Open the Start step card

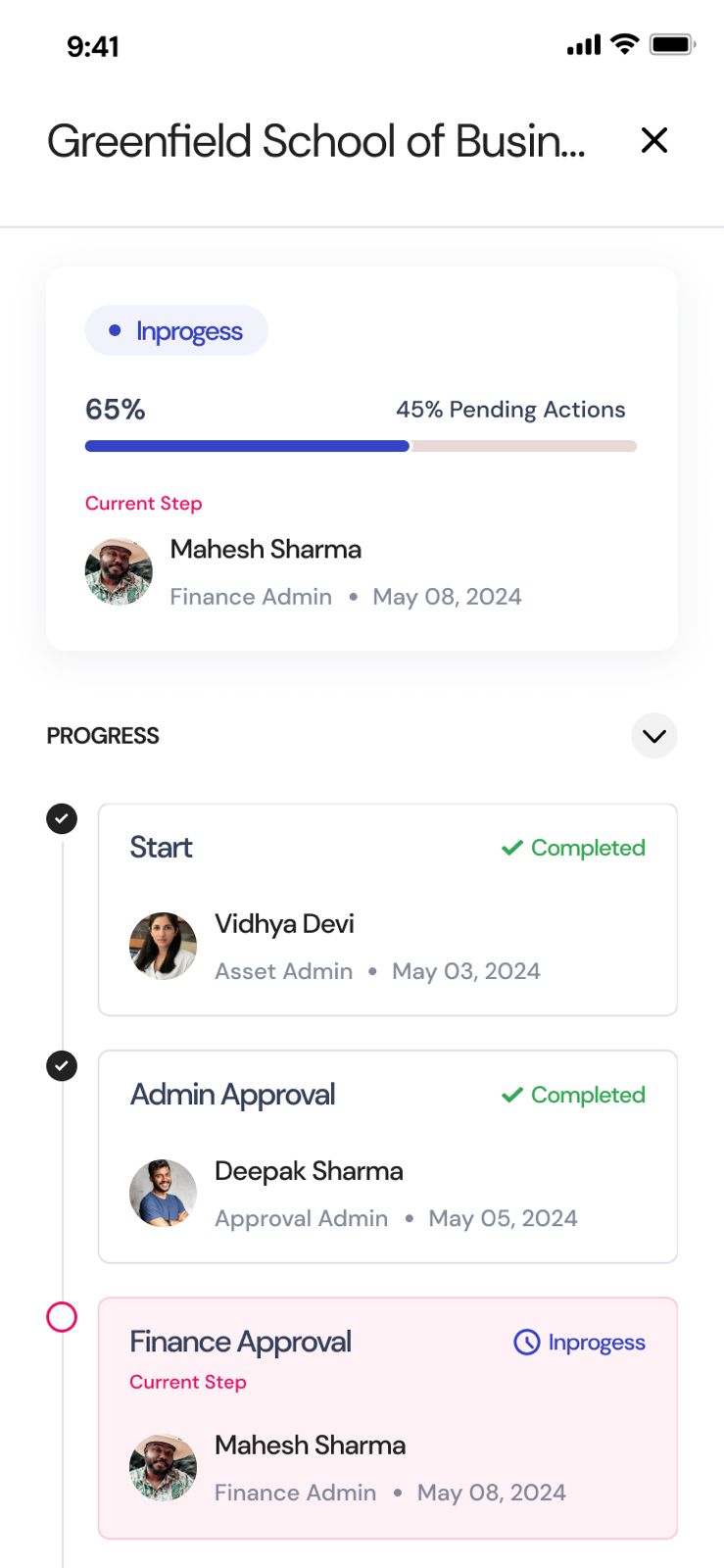coord(387,909)
